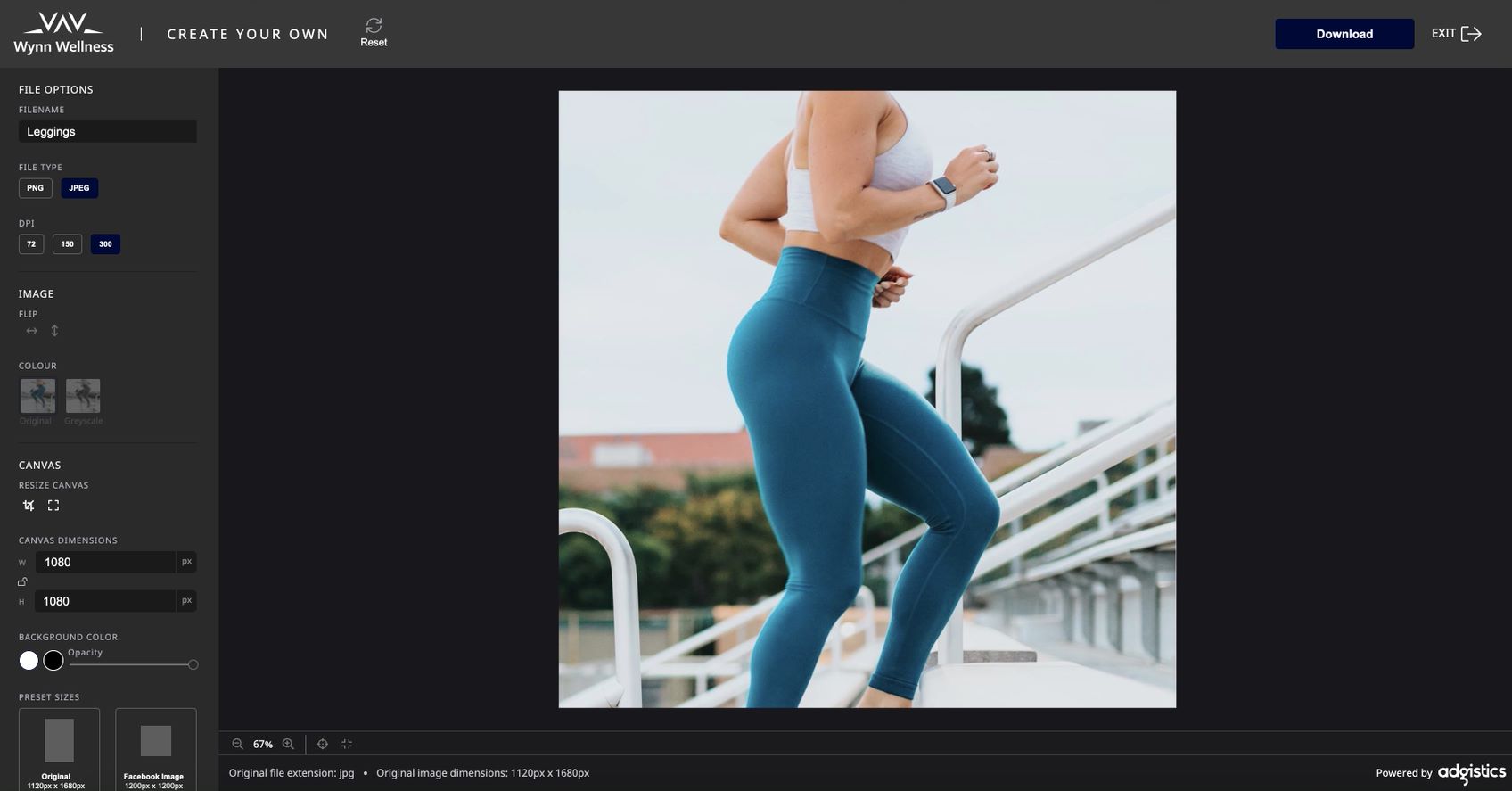
Task: Click the canvas width field
Action: tap(105, 563)
